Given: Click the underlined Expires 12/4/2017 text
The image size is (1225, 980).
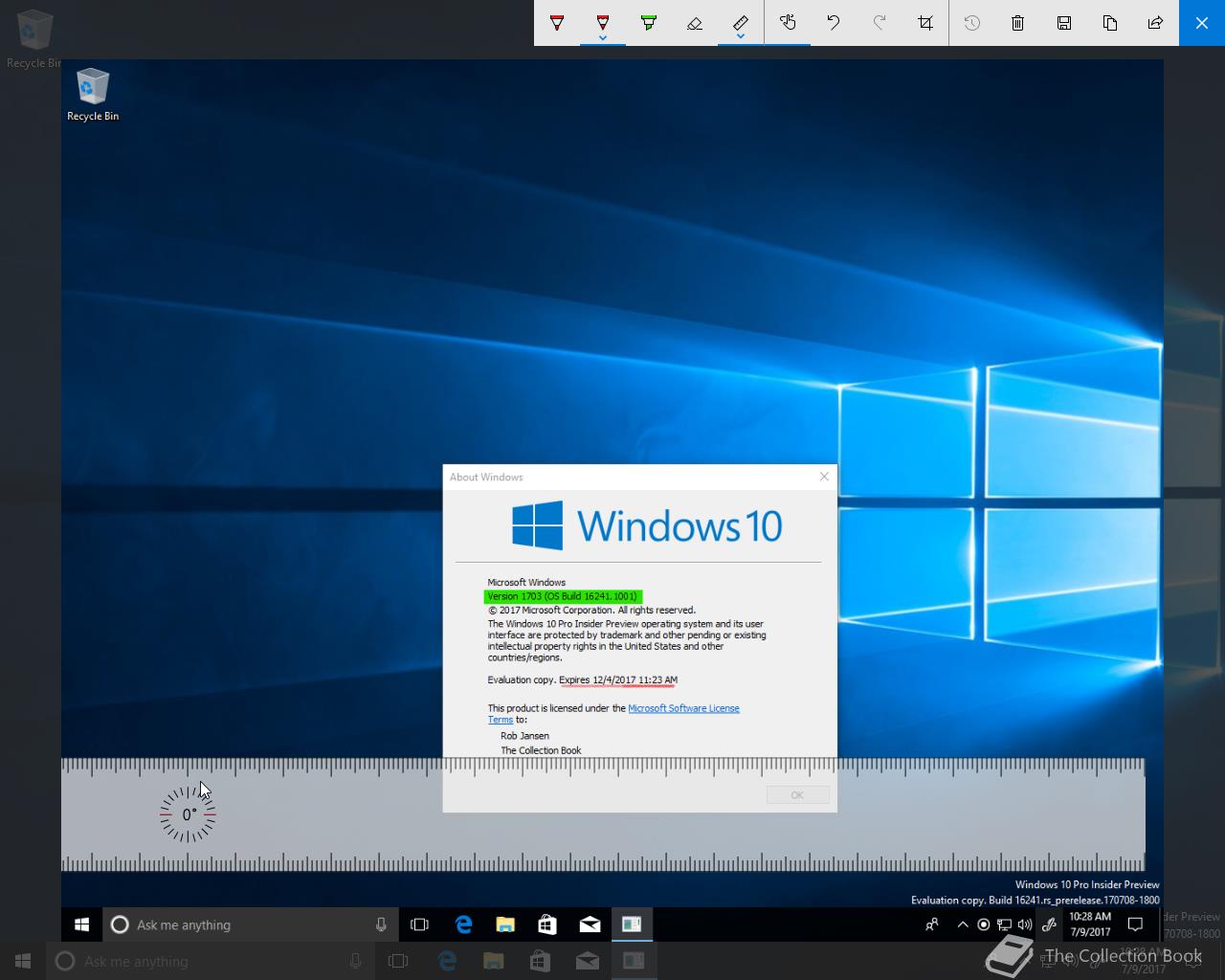Looking at the screenshot, I should pyautogui.click(x=618, y=679).
